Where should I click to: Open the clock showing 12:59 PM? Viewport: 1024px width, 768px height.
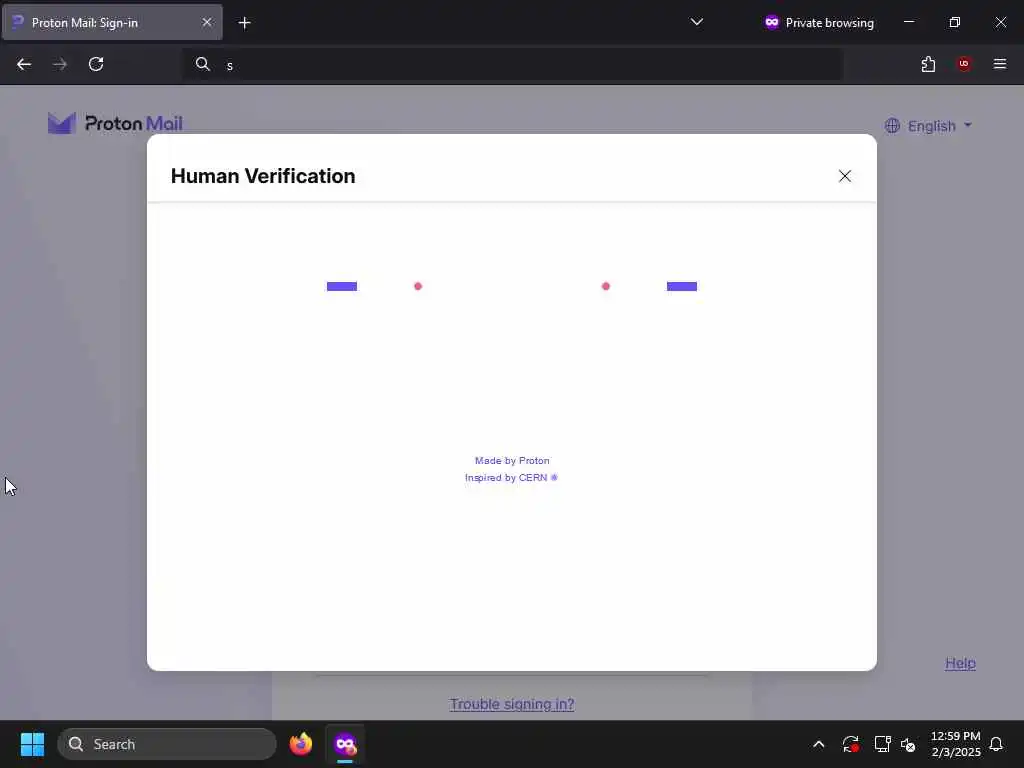click(955, 744)
